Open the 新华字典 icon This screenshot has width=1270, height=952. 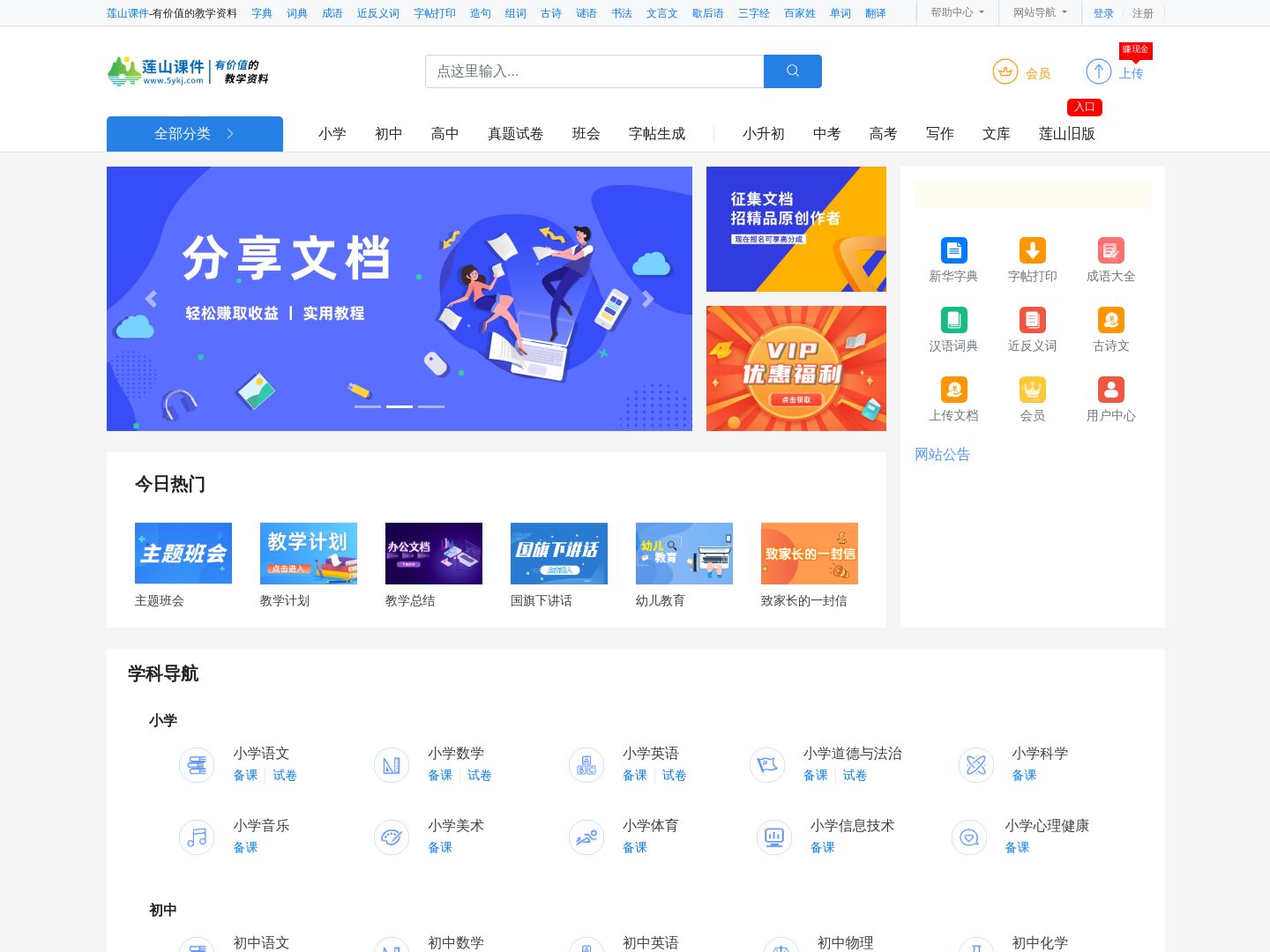tap(953, 250)
